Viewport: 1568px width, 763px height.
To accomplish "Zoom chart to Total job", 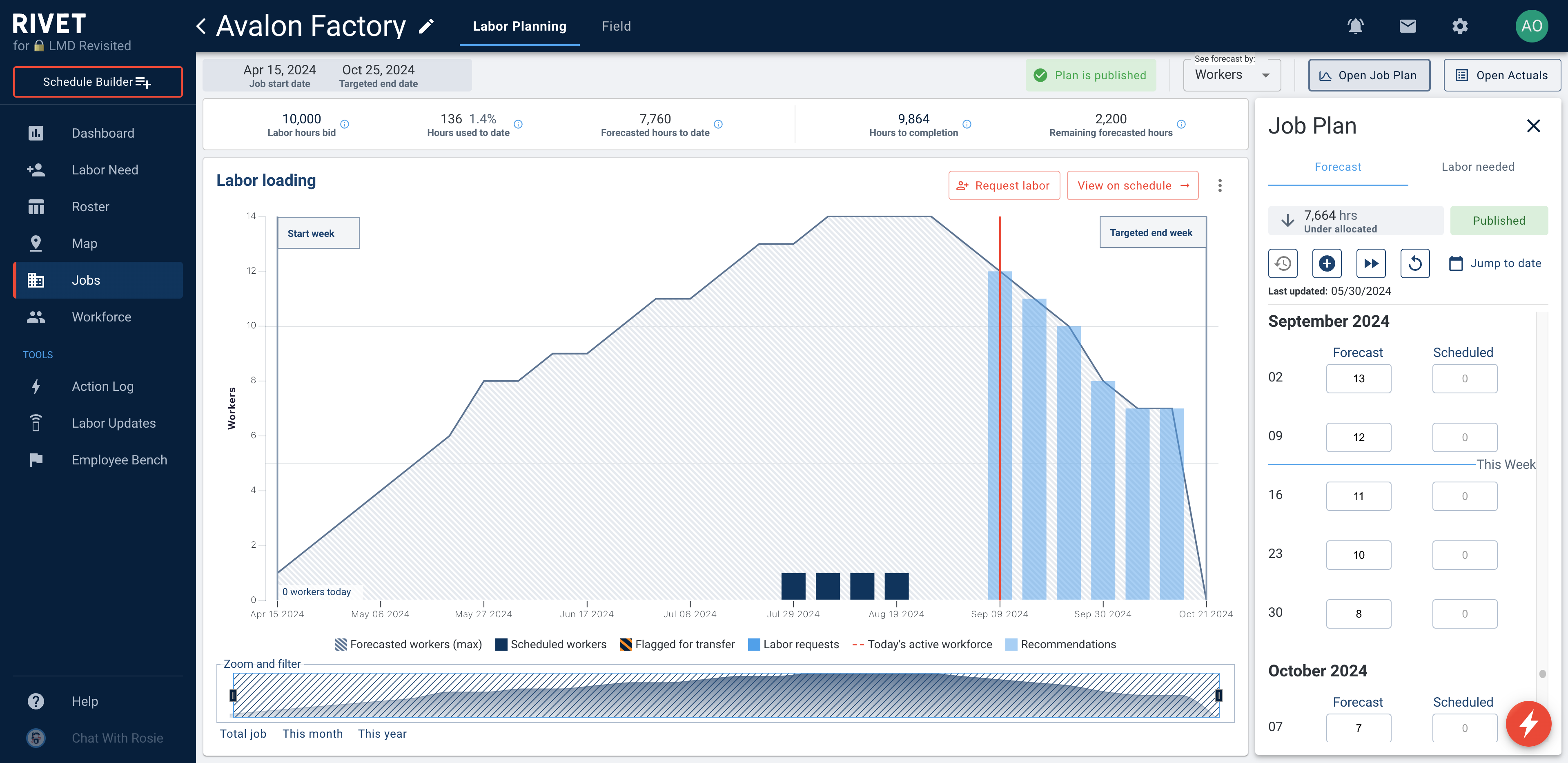I will coord(243,734).
